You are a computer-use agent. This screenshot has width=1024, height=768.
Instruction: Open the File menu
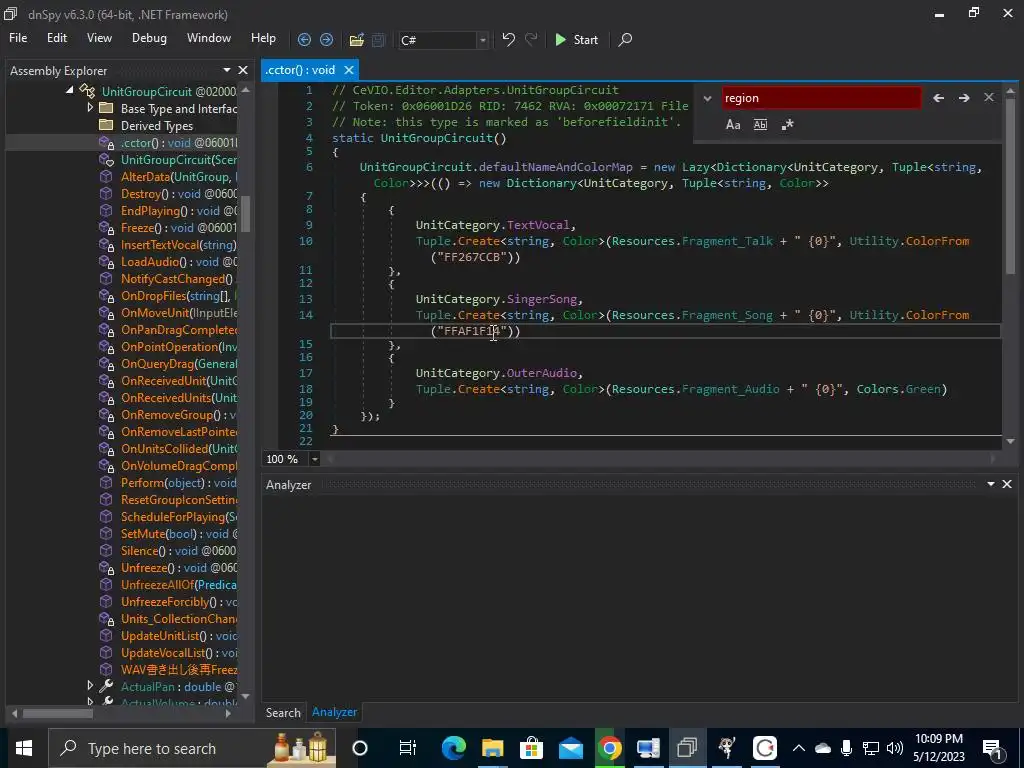click(x=18, y=38)
